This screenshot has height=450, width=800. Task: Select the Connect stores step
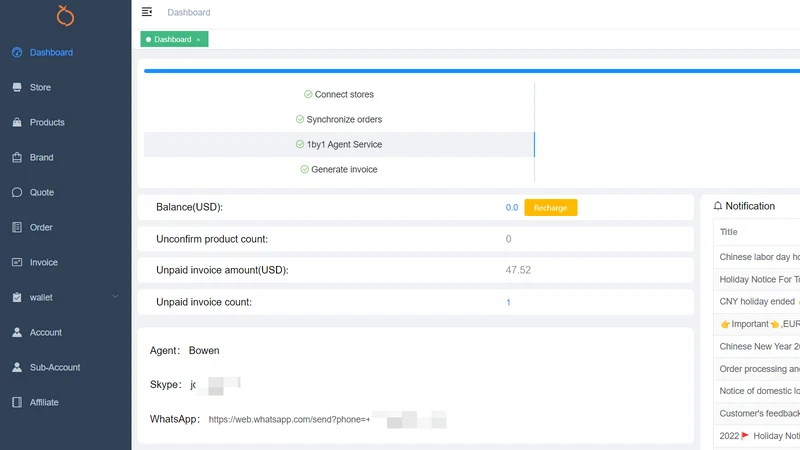339,94
